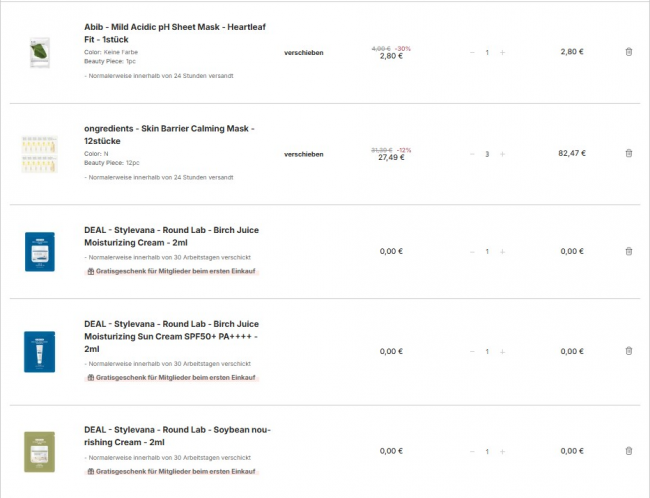This screenshot has width=650, height=498.
Task: Decrease ongredients Calming Mask quantity
Action: 472,153
